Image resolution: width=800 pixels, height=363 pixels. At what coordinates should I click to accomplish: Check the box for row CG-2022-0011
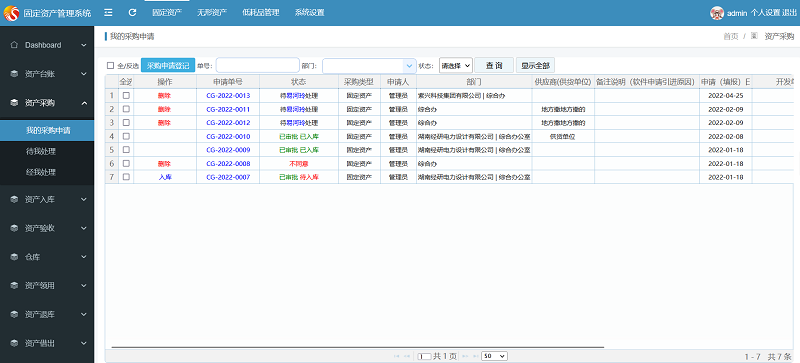coord(126,109)
